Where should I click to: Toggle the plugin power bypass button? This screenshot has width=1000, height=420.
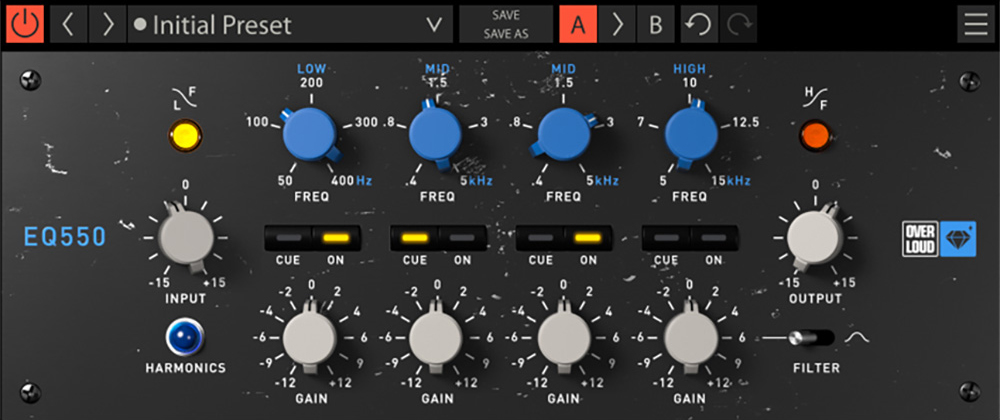[25, 24]
